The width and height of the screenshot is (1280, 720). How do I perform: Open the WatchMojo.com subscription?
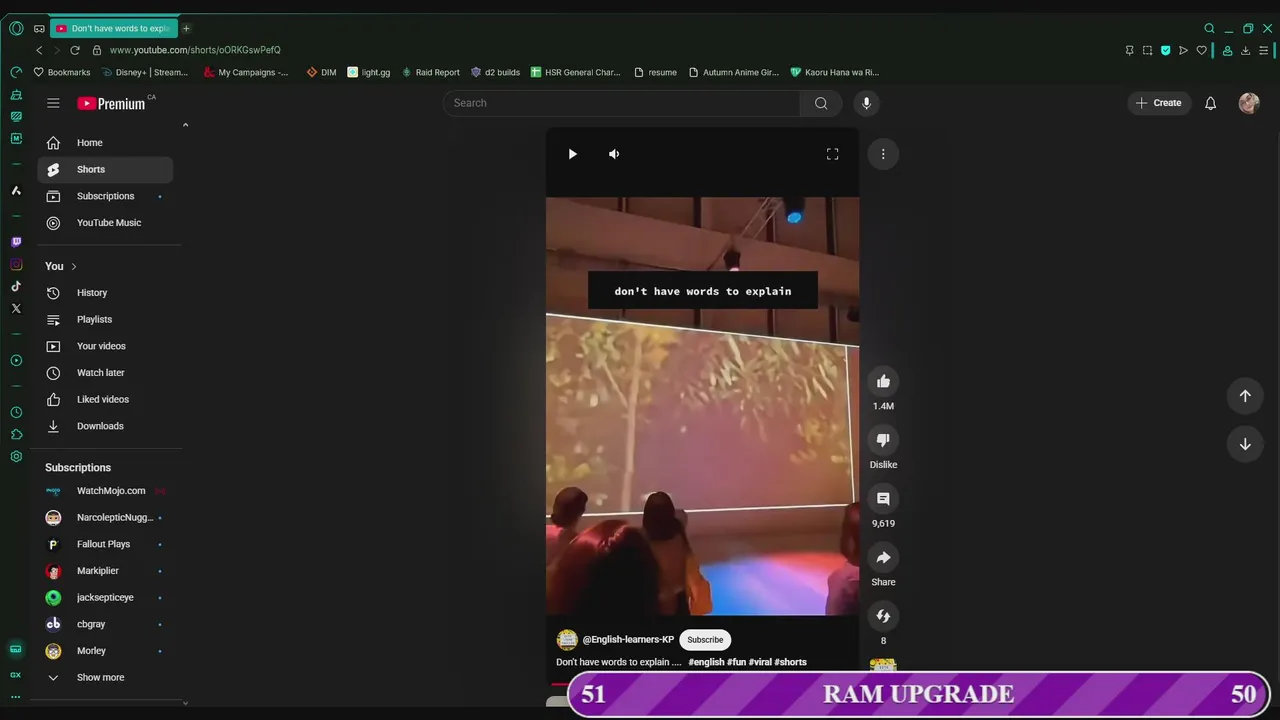(105, 491)
